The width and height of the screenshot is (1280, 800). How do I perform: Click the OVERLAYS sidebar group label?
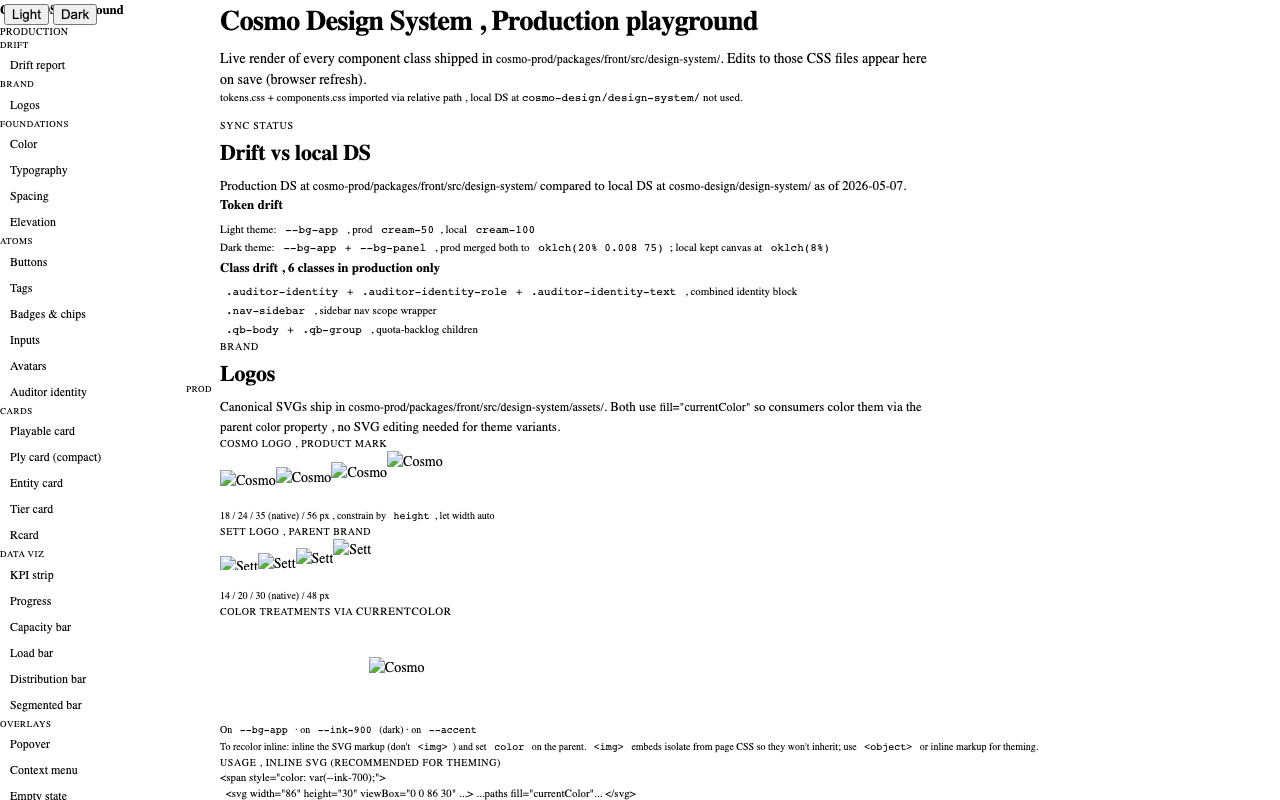pyautogui.click(x=25, y=724)
